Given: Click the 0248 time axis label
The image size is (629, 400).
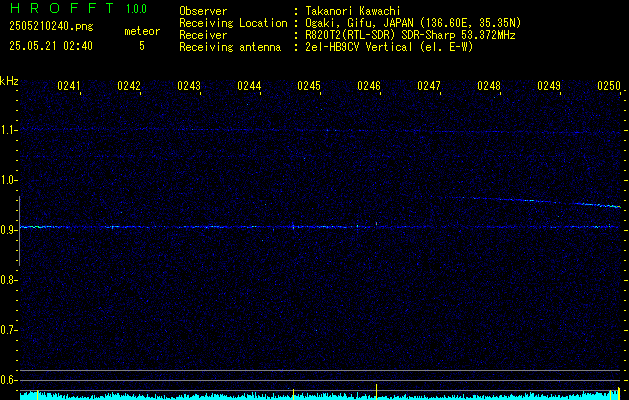Looking at the screenshot, I should [x=489, y=86].
